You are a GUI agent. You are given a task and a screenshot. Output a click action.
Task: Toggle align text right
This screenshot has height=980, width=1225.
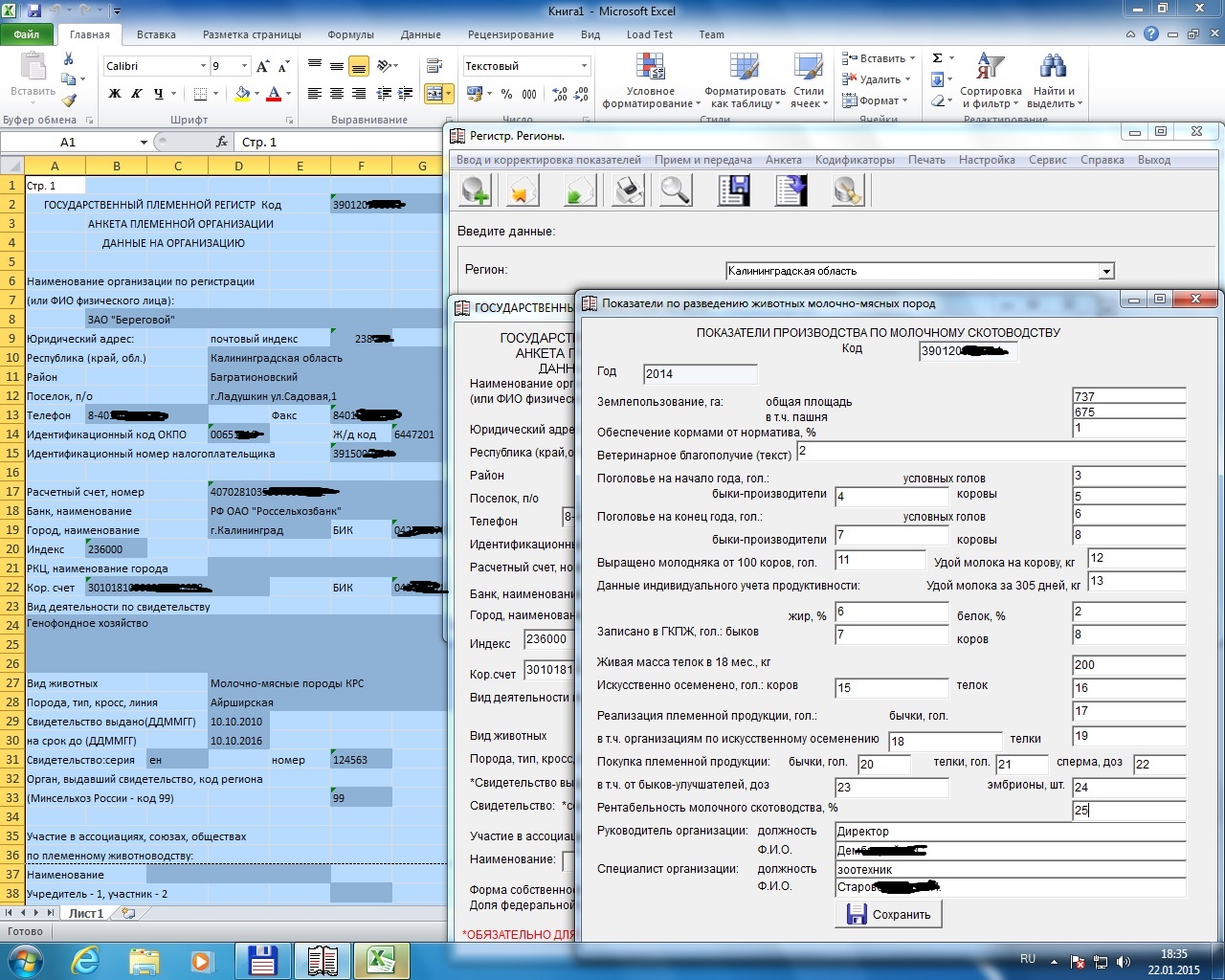point(359,94)
